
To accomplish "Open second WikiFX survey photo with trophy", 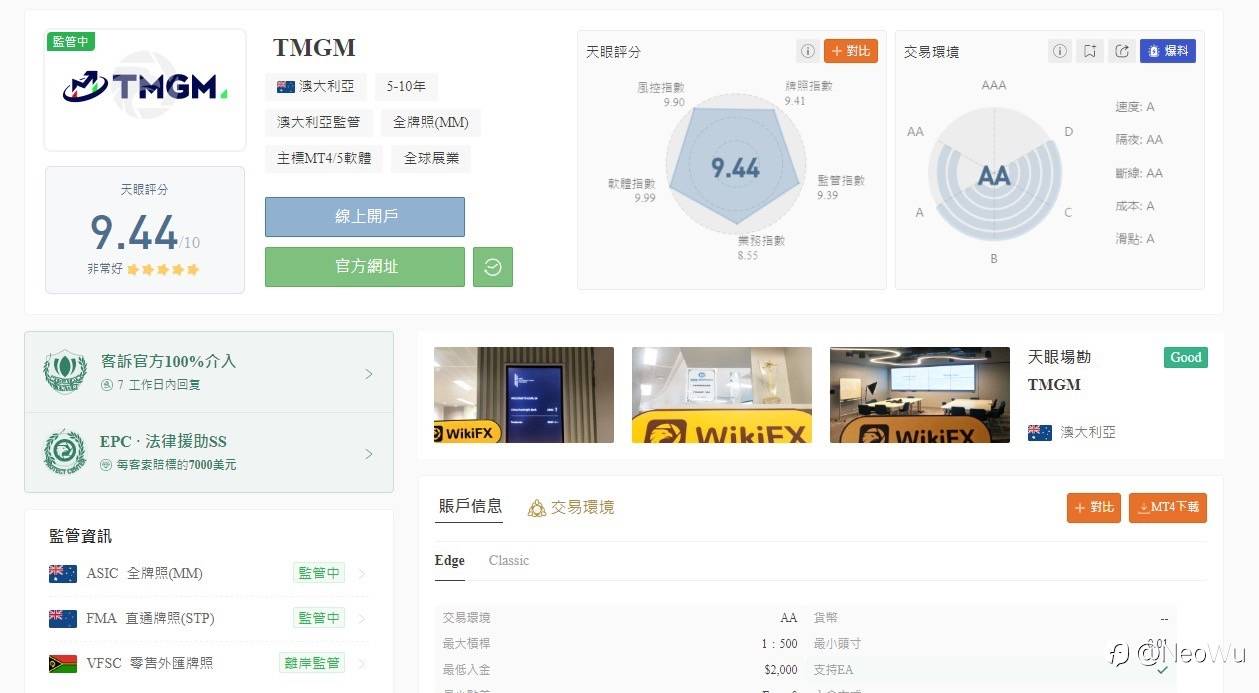I will coord(722,395).
